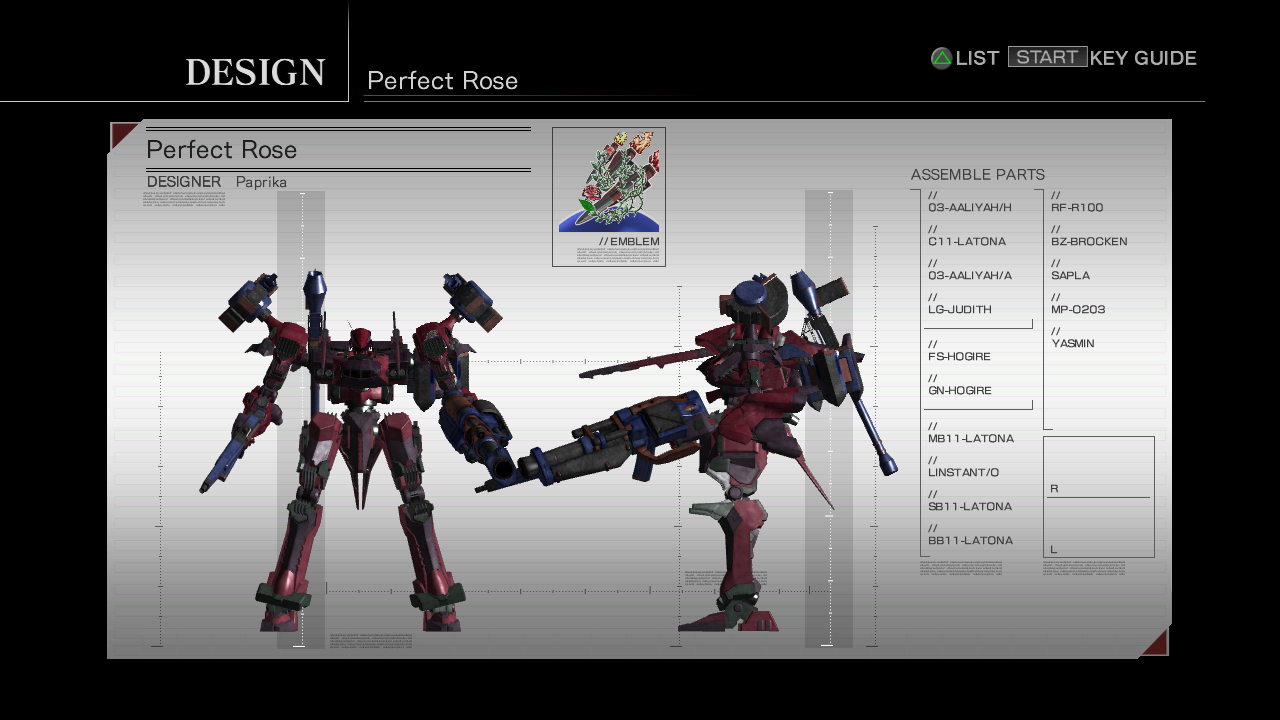Viewport: 1280px width, 720px height.
Task: Select the 03-AALIYAH/A arms part
Action: tap(970, 275)
